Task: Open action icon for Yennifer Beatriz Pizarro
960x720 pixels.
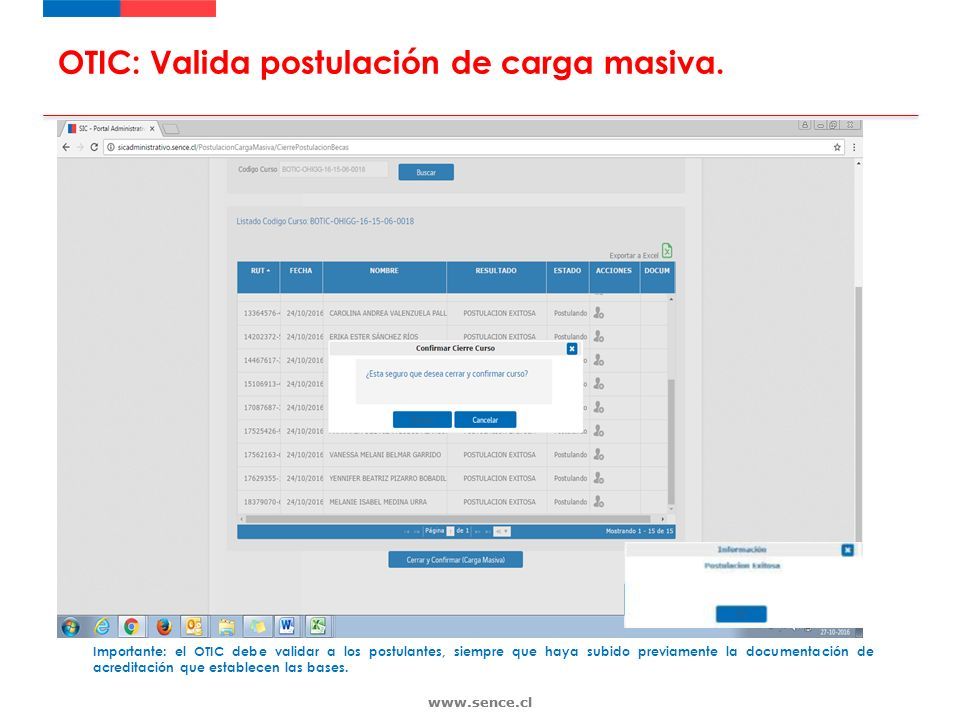Action: tap(599, 478)
